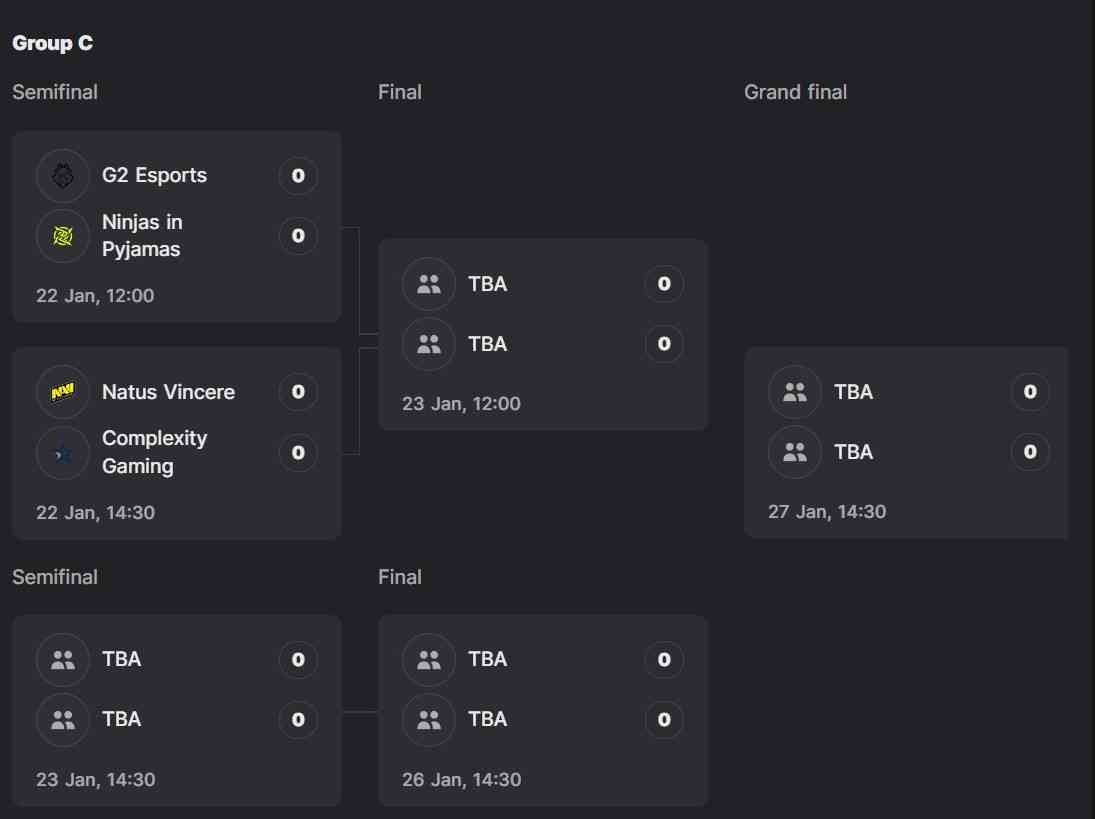This screenshot has width=1095, height=819.
Task: Click the top TBA placeholder icon in the Final
Action: click(x=428, y=283)
